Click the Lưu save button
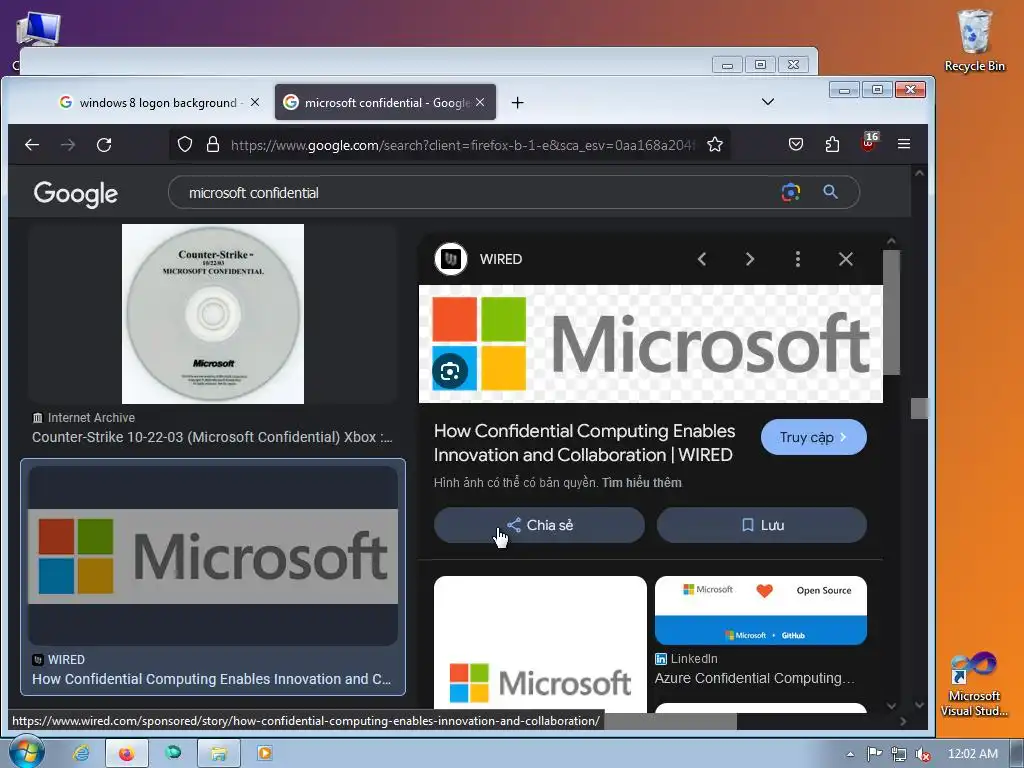 click(762, 525)
